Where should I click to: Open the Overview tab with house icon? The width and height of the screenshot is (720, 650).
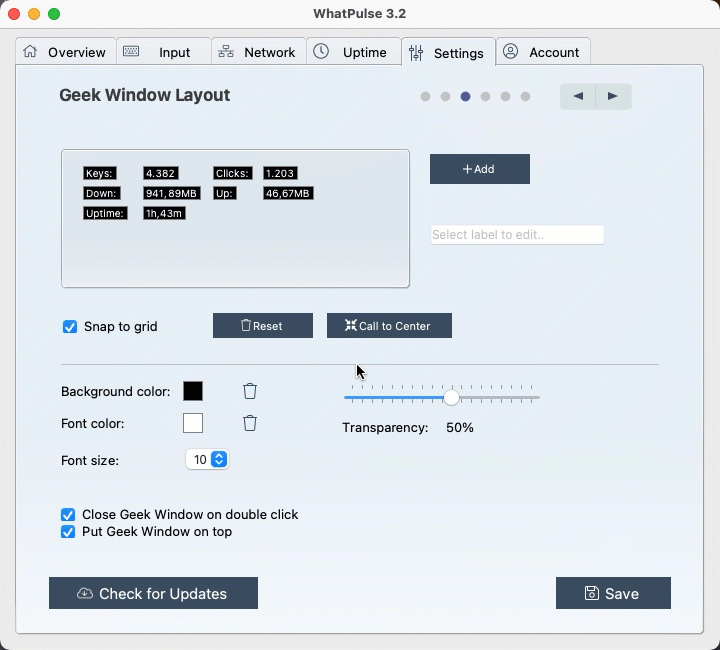tap(65, 52)
